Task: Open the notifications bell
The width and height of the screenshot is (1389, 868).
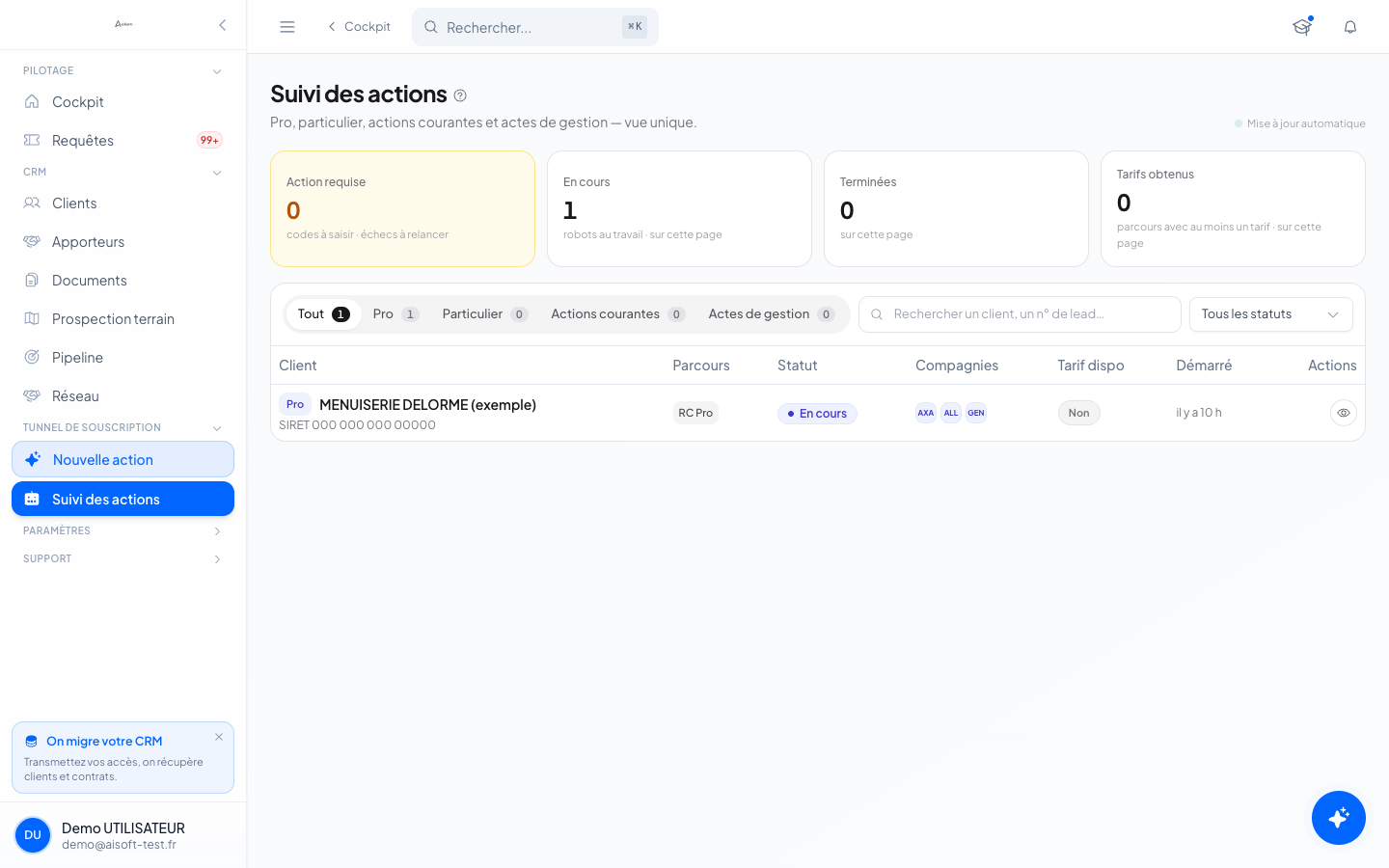Action: pos(1350,27)
